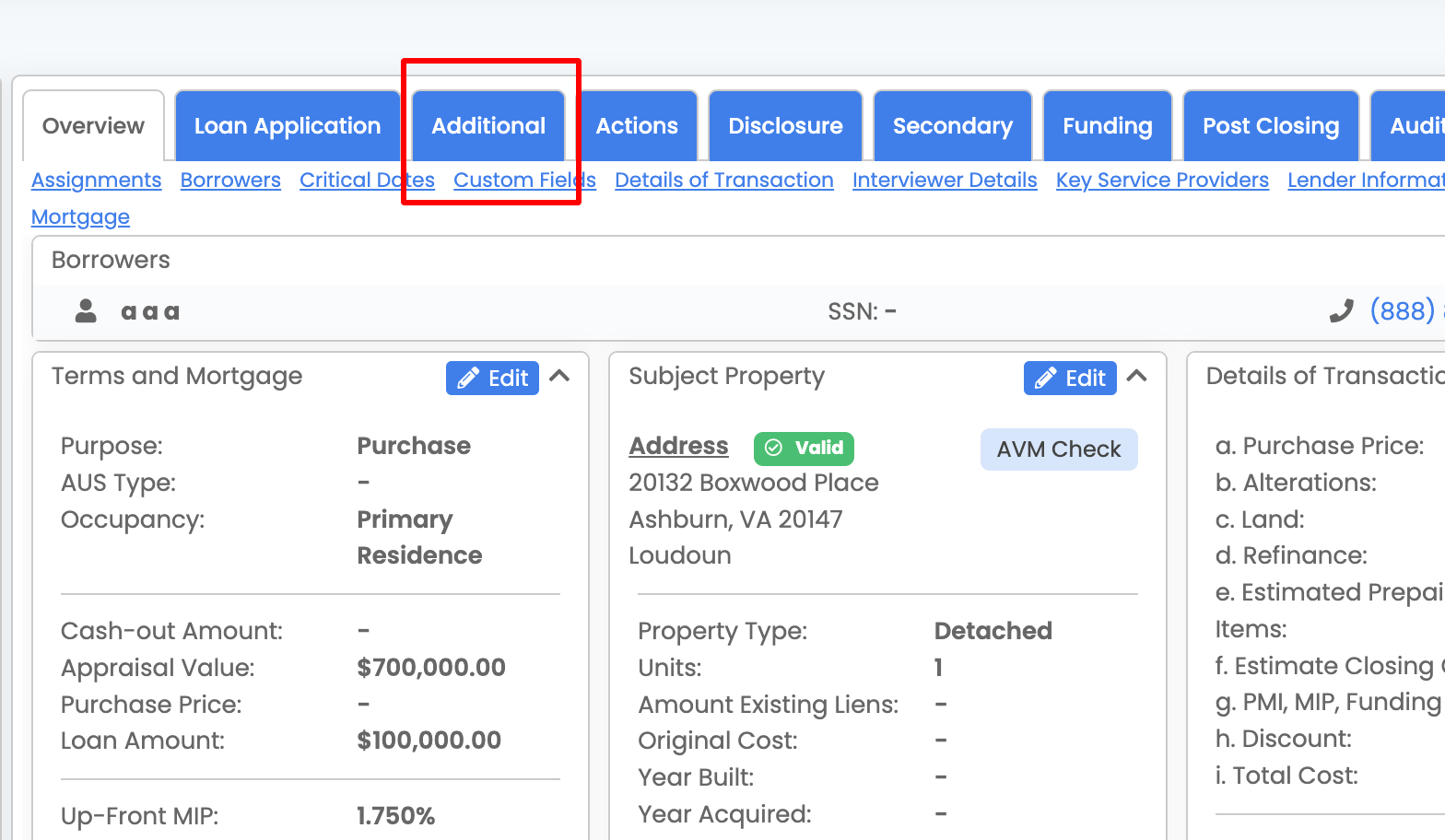Switch to the Disclosure tab
1445x840 pixels.
(785, 125)
